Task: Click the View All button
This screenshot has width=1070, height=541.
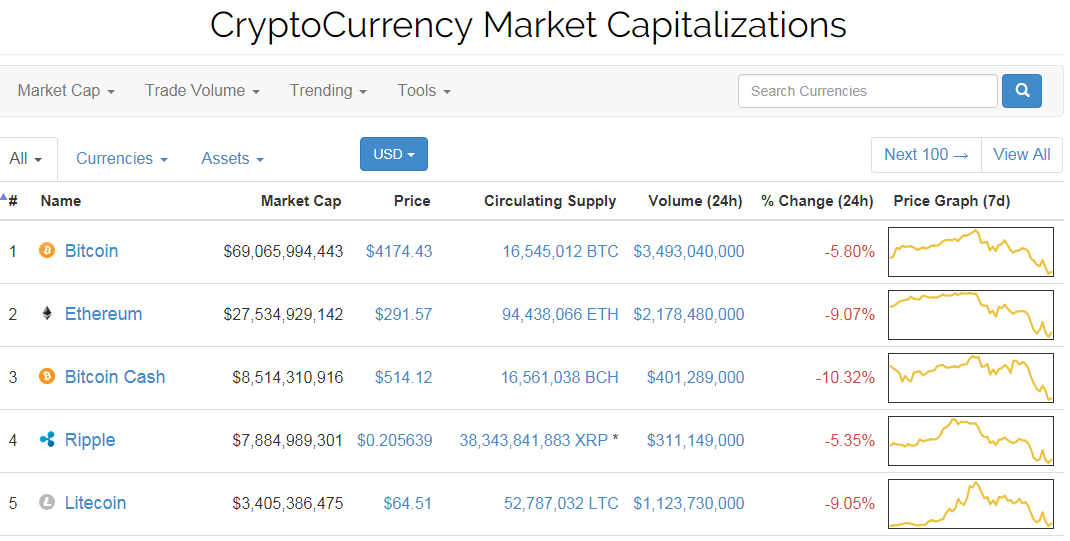Action: coord(1021,155)
